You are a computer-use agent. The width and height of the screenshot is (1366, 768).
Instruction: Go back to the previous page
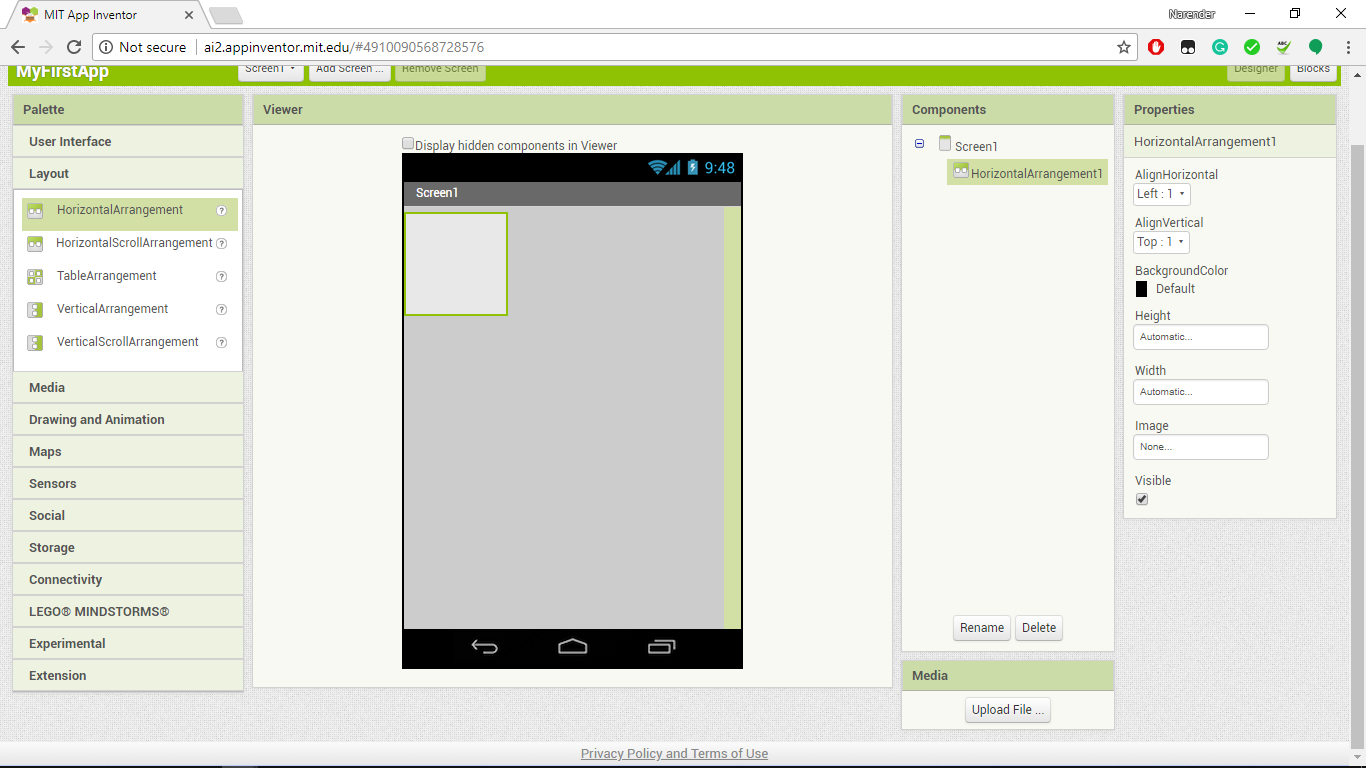pos(18,47)
